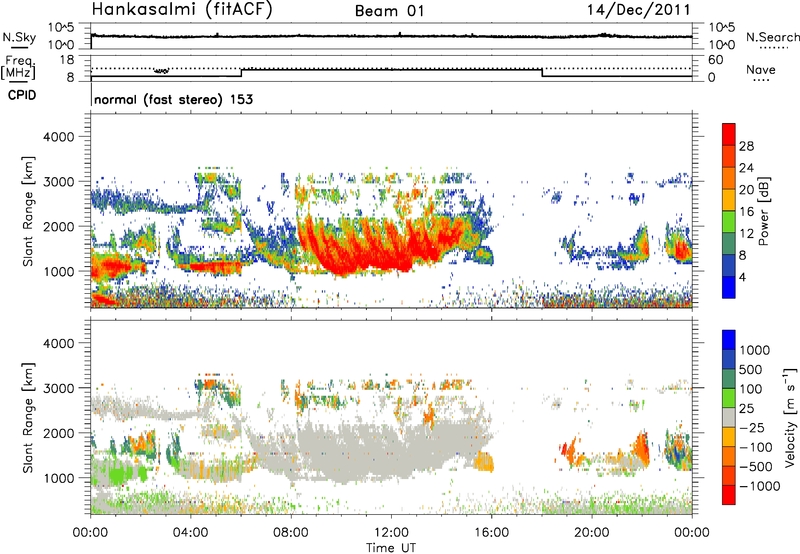Click the 'Velocity [m s⁻¹]' colorbar title
This screenshot has height=554, width=800.
[790, 416]
